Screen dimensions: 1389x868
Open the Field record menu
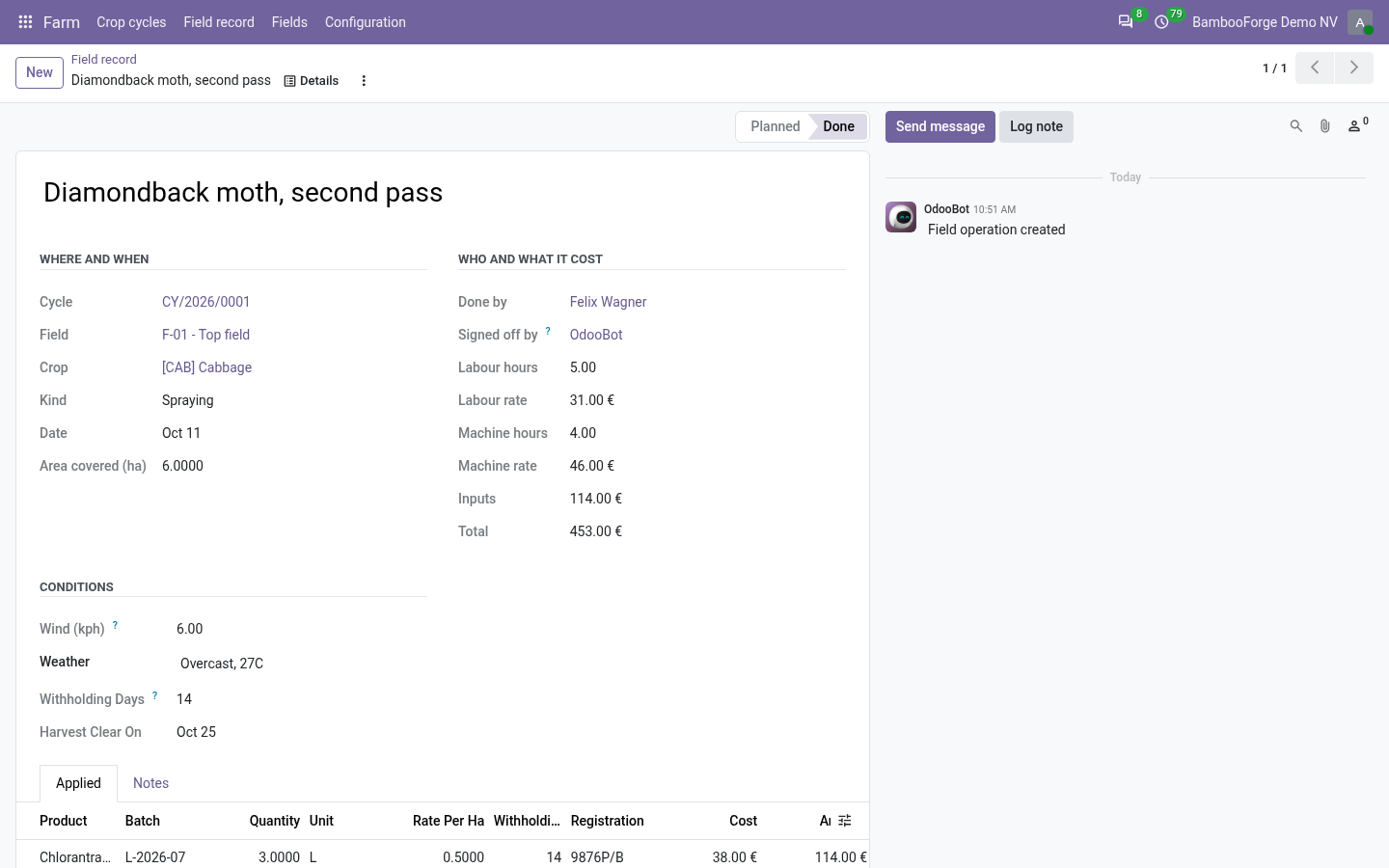coord(219,22)
